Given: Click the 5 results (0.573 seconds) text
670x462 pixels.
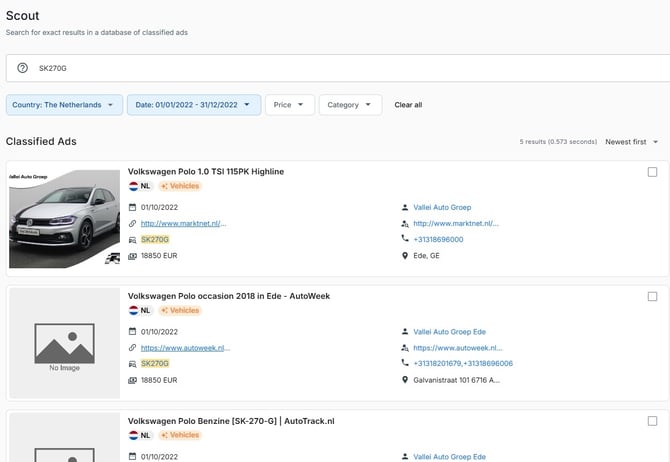Looking at the screenshot, I should 558,141.
